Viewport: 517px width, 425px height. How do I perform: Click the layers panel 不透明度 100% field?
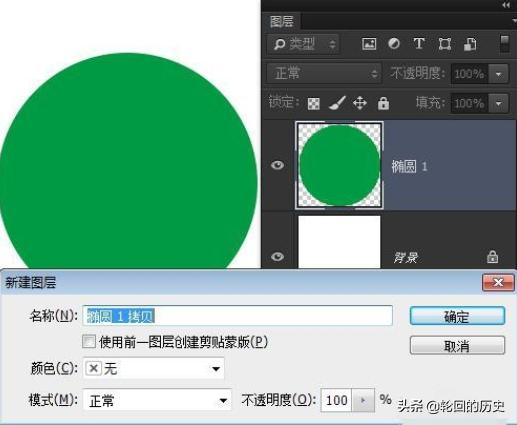click(470, 74)
